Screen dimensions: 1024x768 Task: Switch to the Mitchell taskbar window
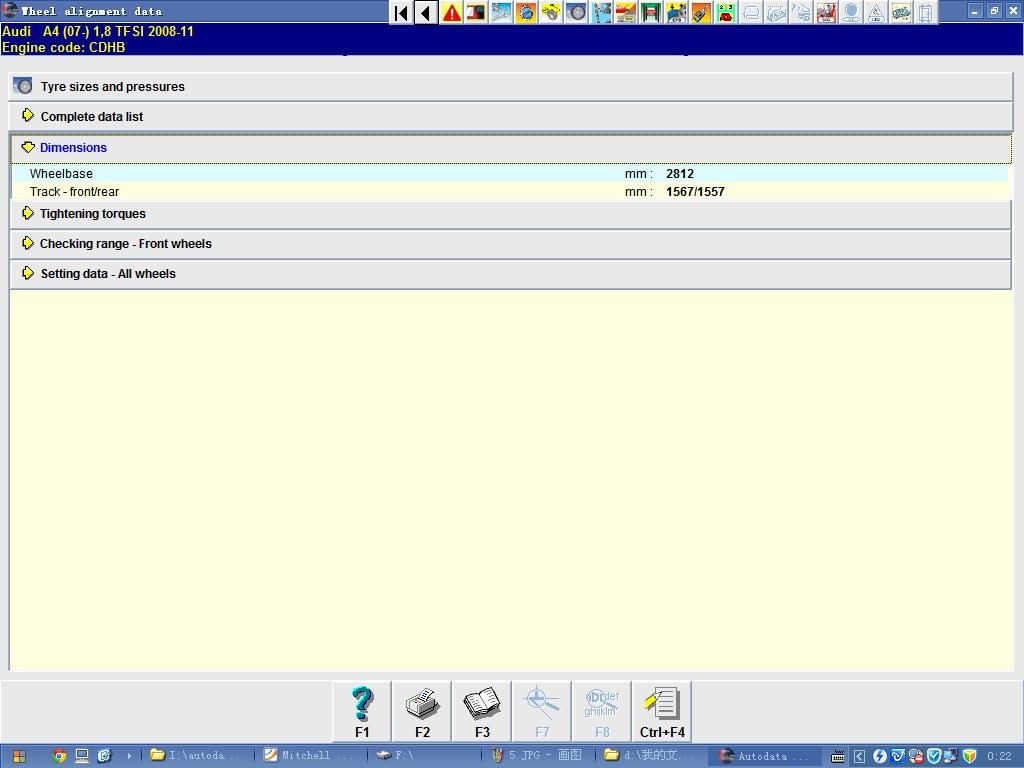310,755
